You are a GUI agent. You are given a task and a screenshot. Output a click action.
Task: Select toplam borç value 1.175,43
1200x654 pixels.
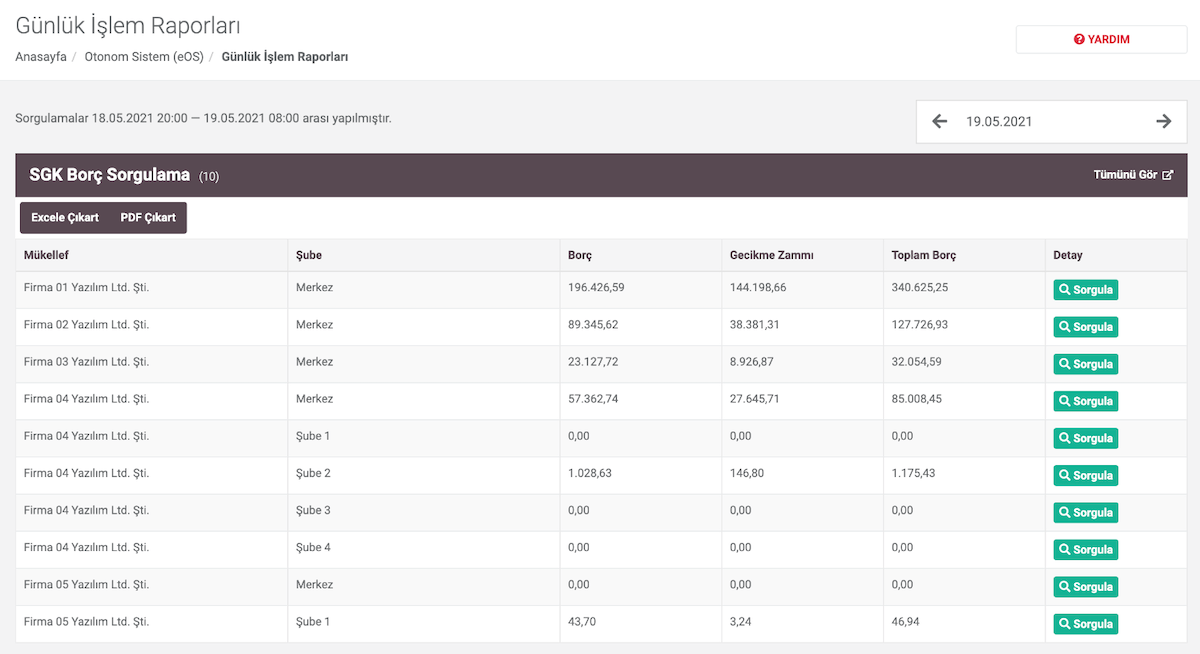(x=914, y=473)
